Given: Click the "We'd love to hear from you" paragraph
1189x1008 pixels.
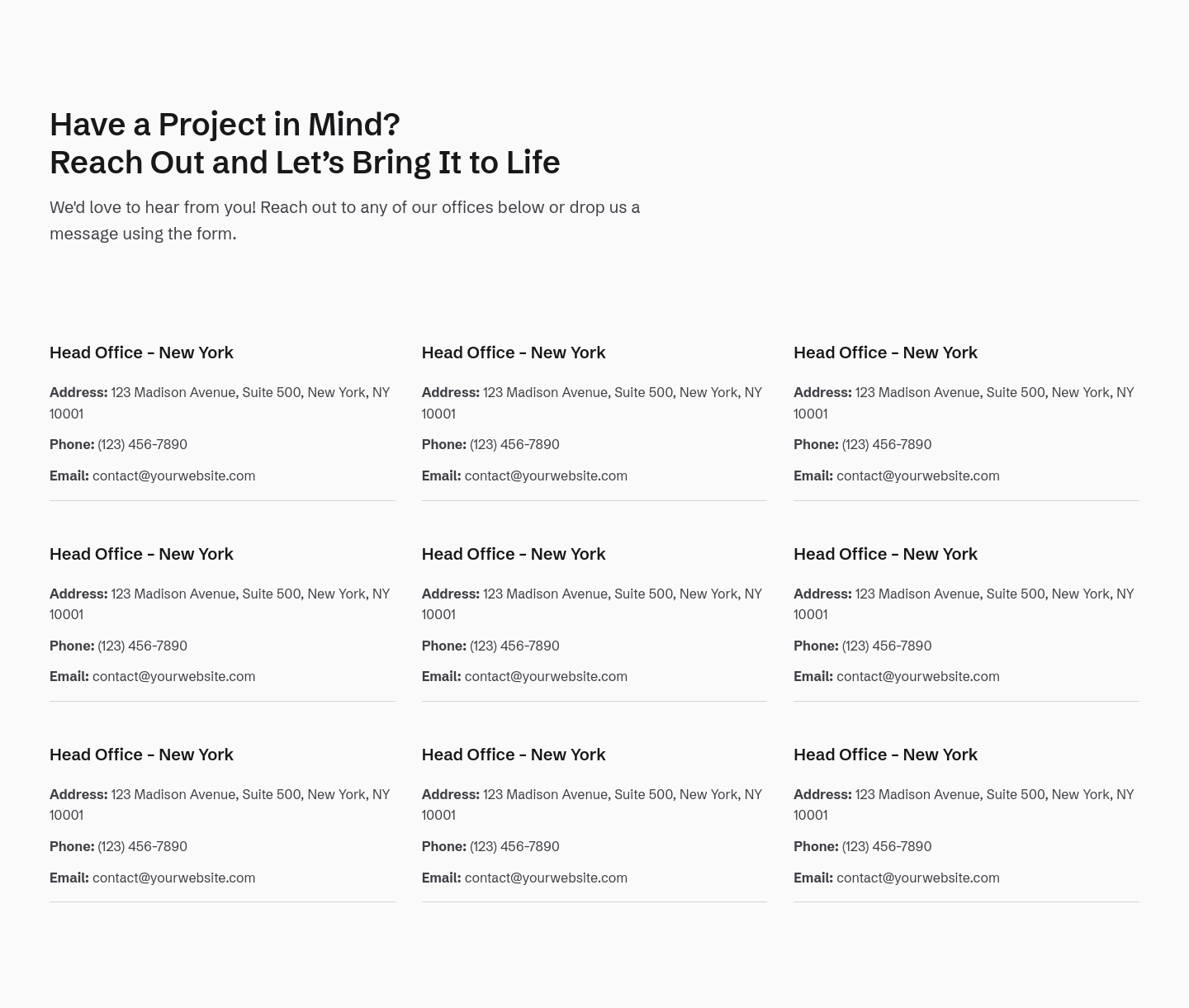Looking at the screenshot, I should pyautogui.click(x=344, y=220).
